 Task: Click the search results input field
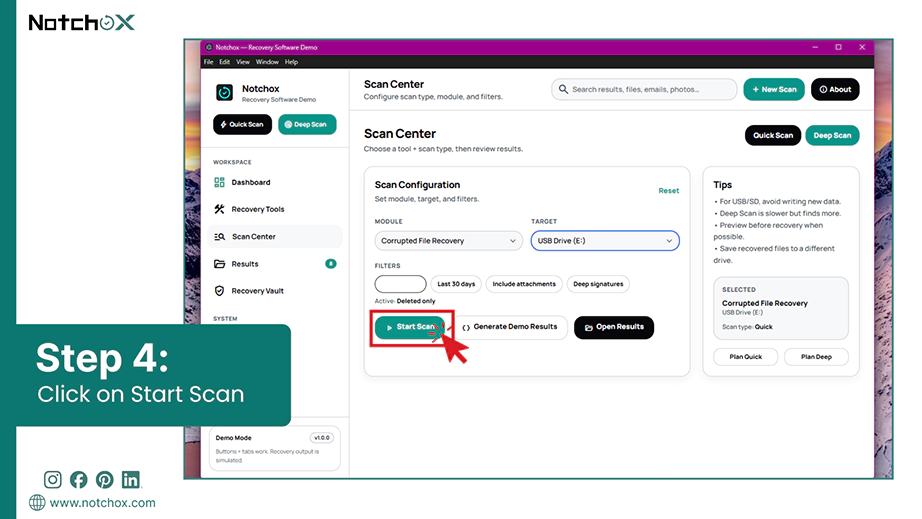pos(644,89)
